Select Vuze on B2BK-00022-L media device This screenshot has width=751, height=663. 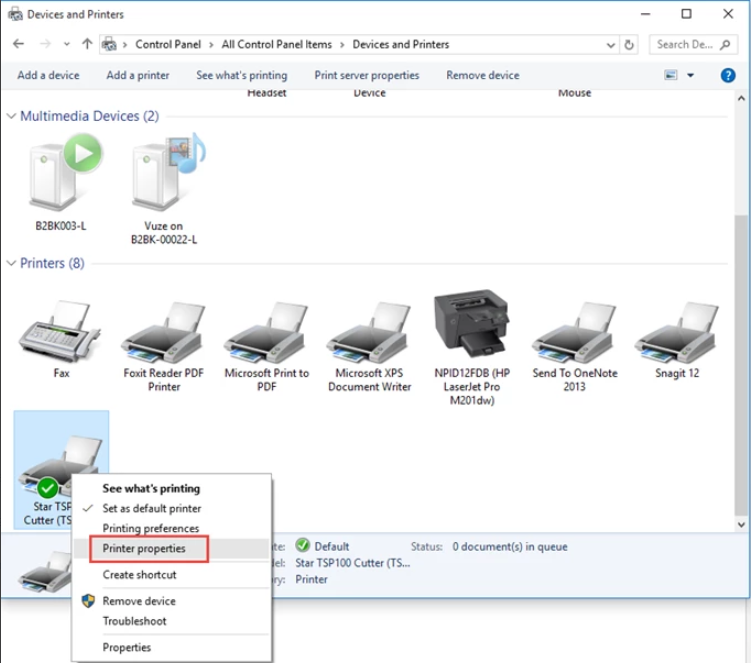click(168, 172)
